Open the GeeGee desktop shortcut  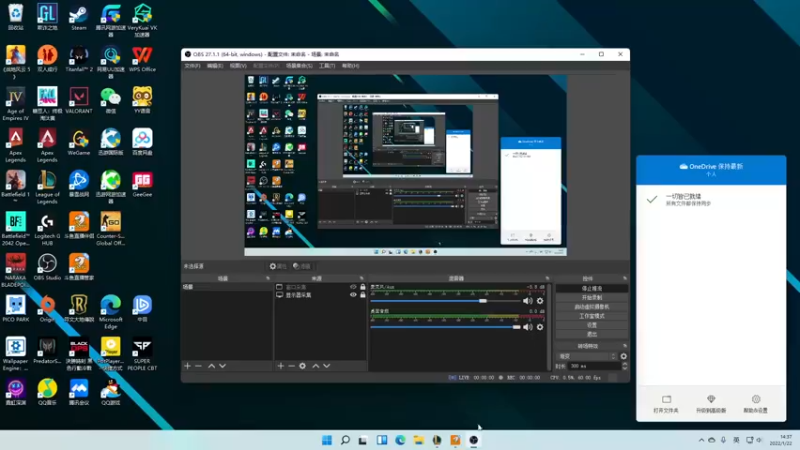[142, 184]
